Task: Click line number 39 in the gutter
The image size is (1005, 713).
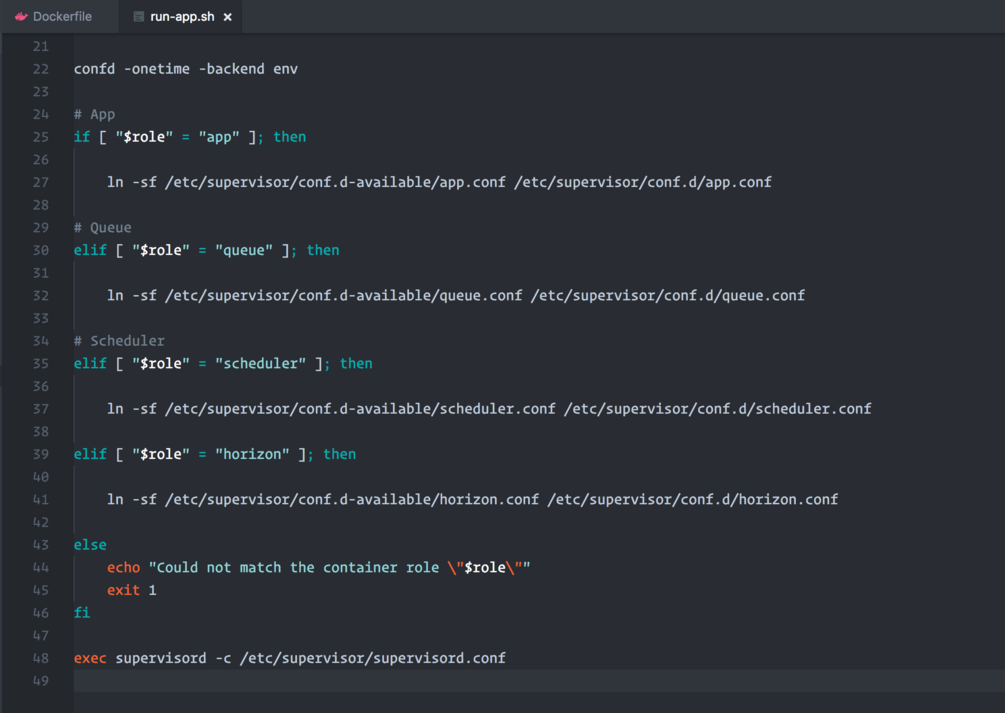Action: pyautogui.click(x=40, y=454)
